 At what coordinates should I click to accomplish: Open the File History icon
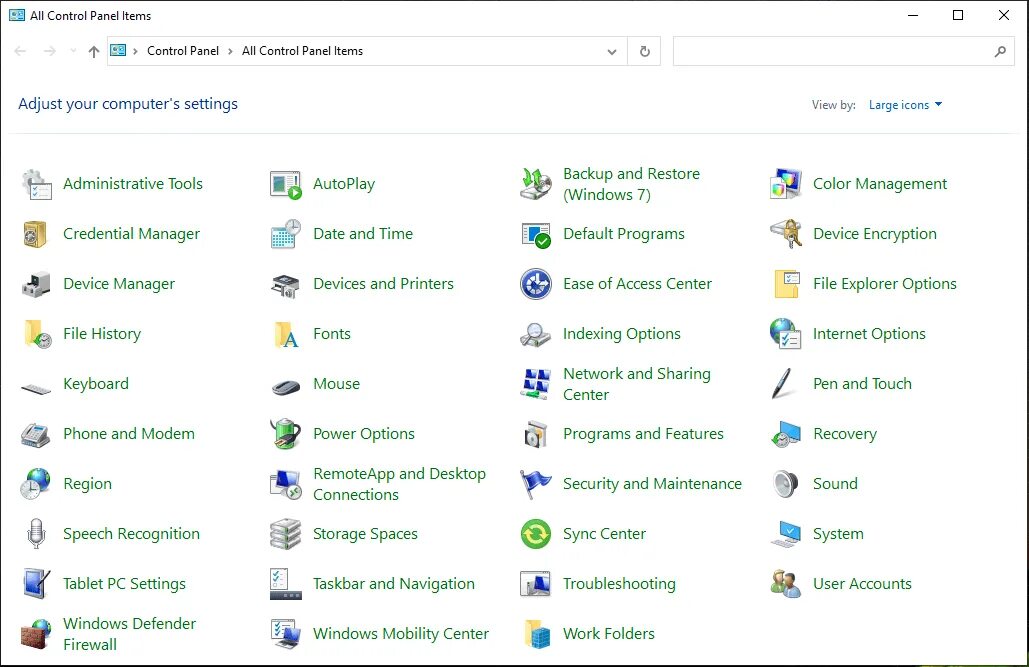tap(37, 334)
